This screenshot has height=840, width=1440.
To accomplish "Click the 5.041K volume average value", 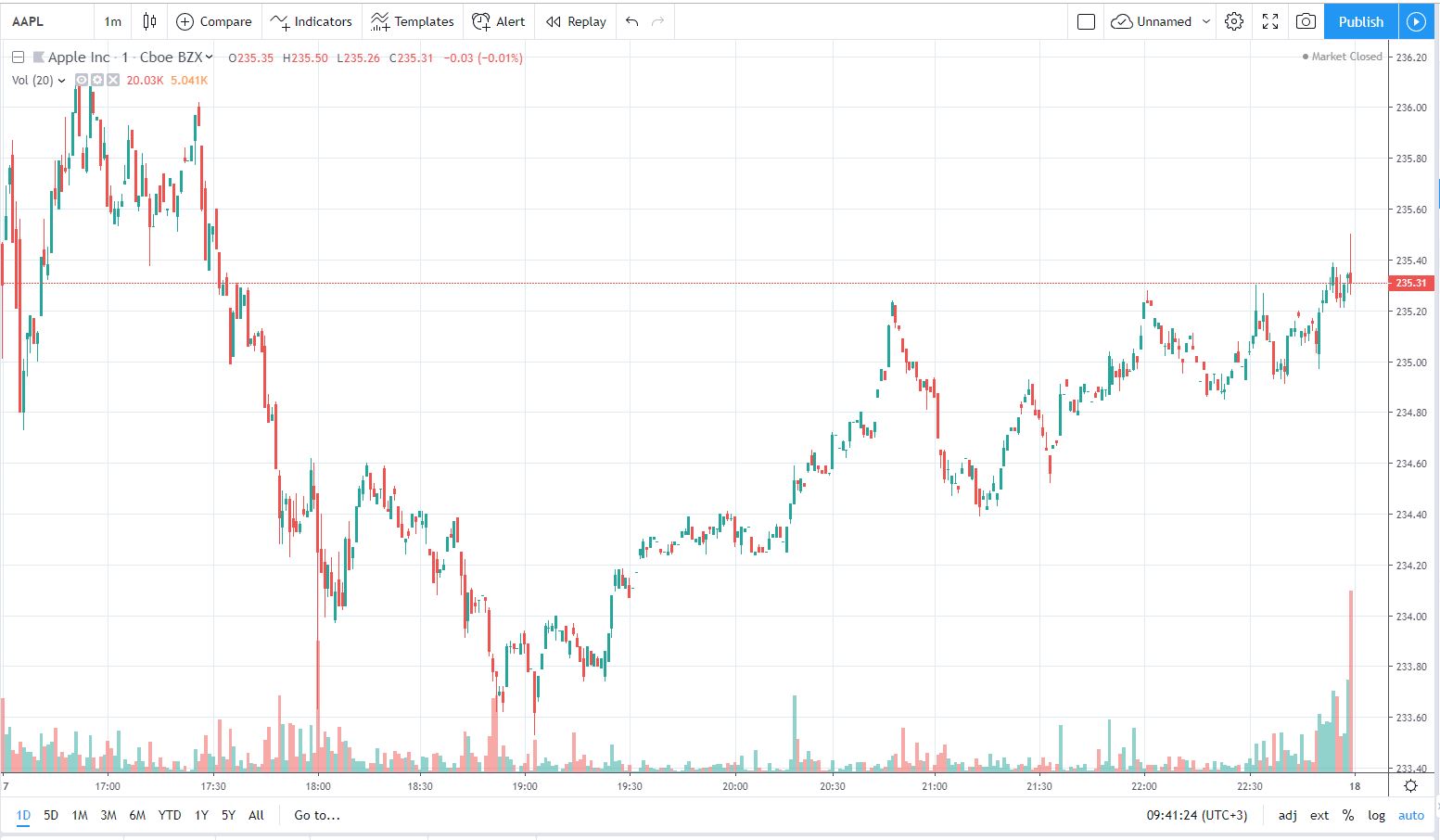I will [x=189, y=81].
